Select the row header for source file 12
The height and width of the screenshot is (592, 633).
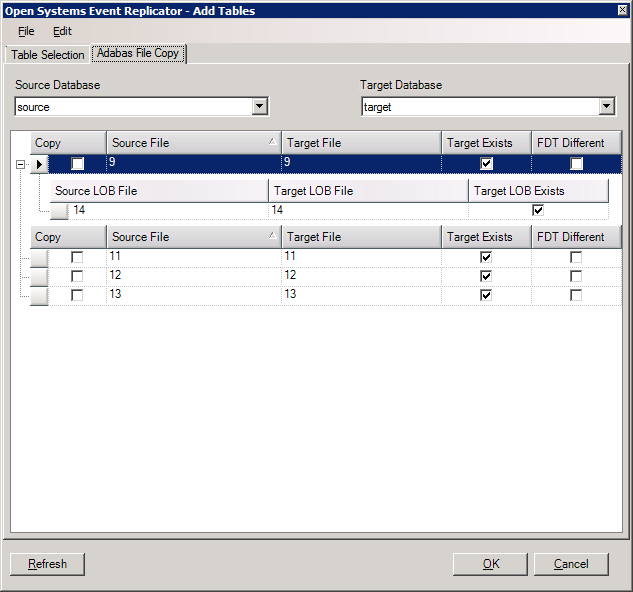click(x=40, y=277)
